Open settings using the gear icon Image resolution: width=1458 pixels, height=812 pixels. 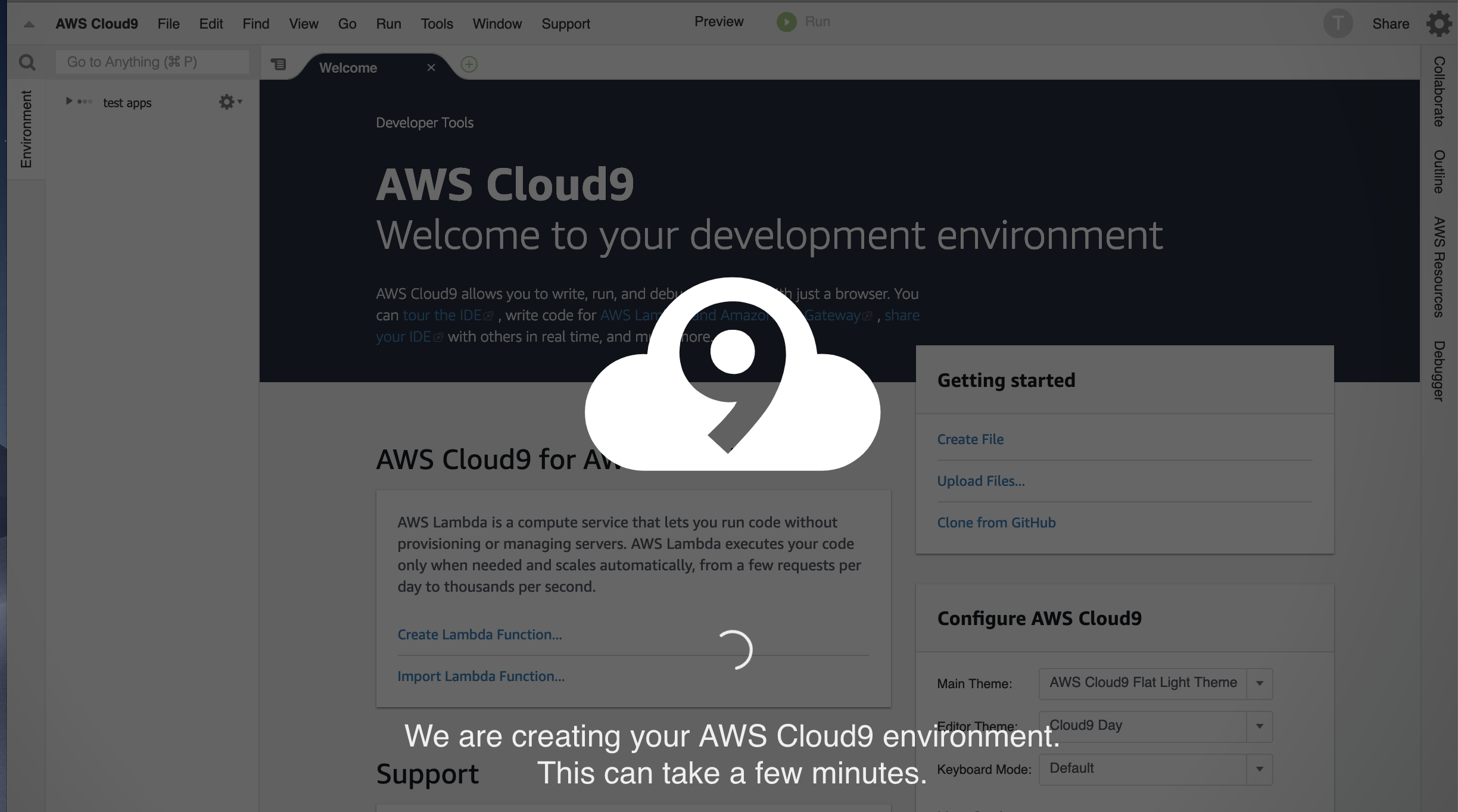(x=1440, y=23)
